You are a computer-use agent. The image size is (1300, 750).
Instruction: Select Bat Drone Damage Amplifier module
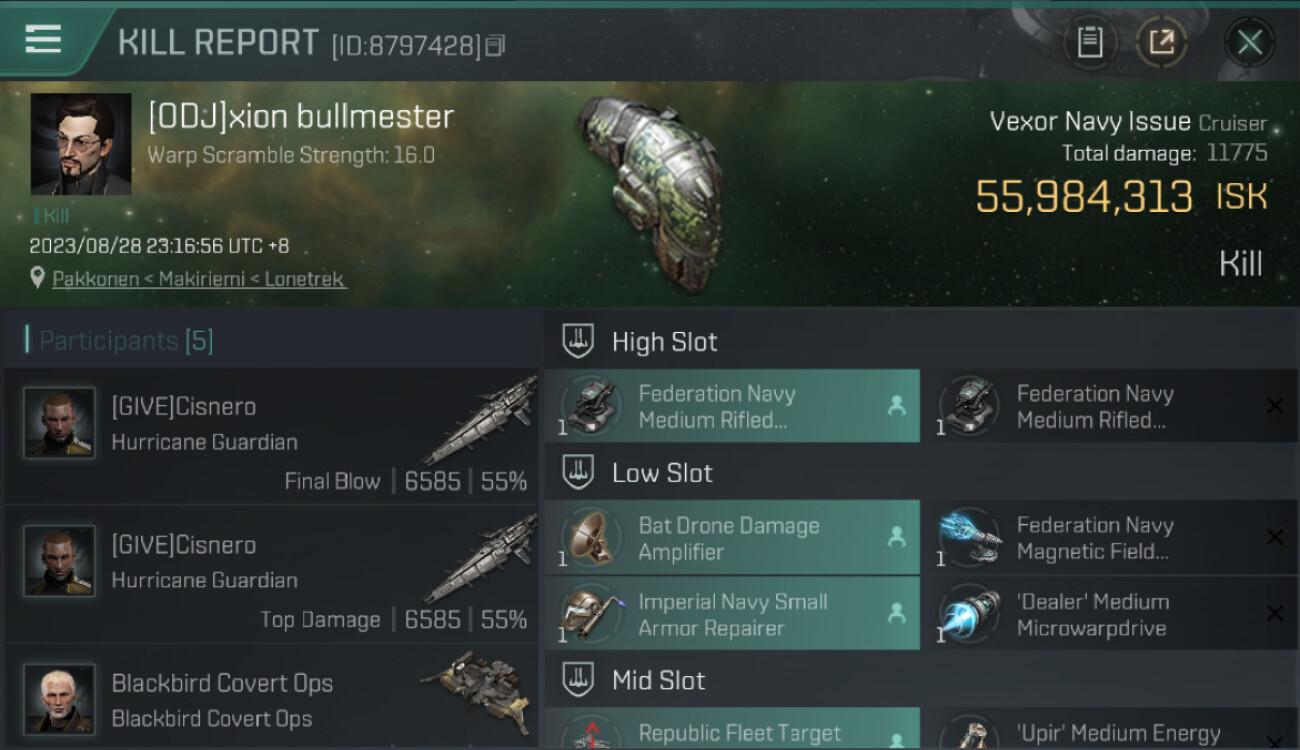coord(732,538)
